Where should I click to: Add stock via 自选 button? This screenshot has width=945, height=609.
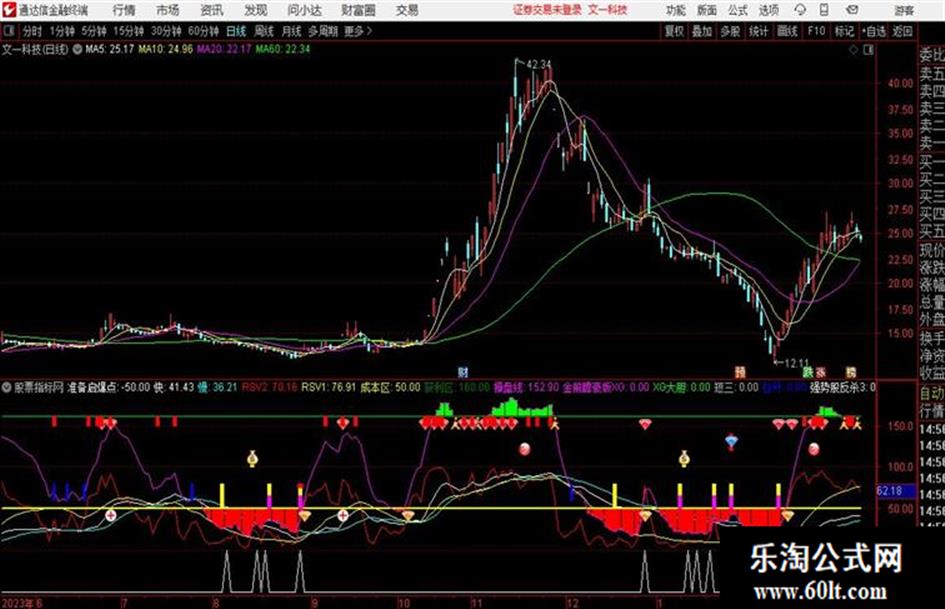pos(873,31)
